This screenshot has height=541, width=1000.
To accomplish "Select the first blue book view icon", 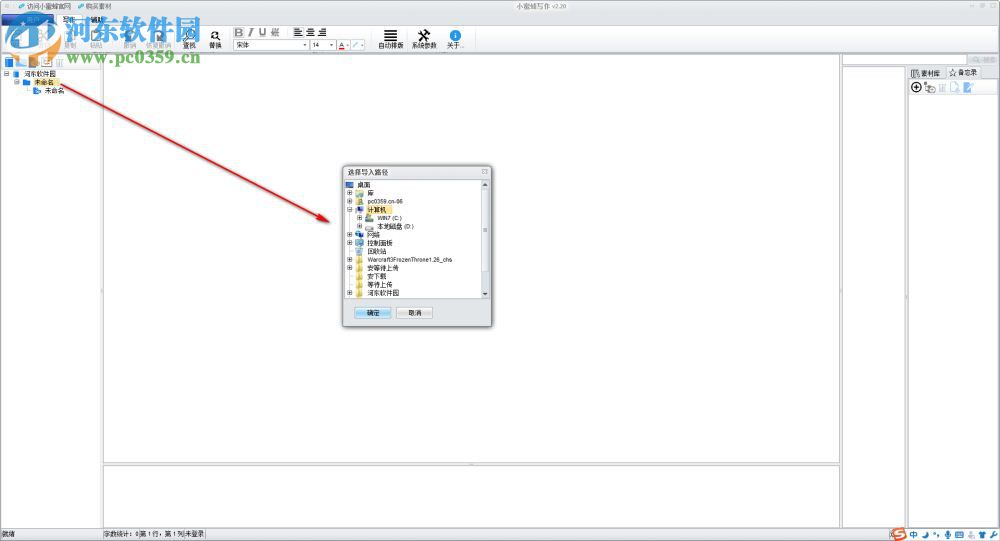I will tap(9, 63).
